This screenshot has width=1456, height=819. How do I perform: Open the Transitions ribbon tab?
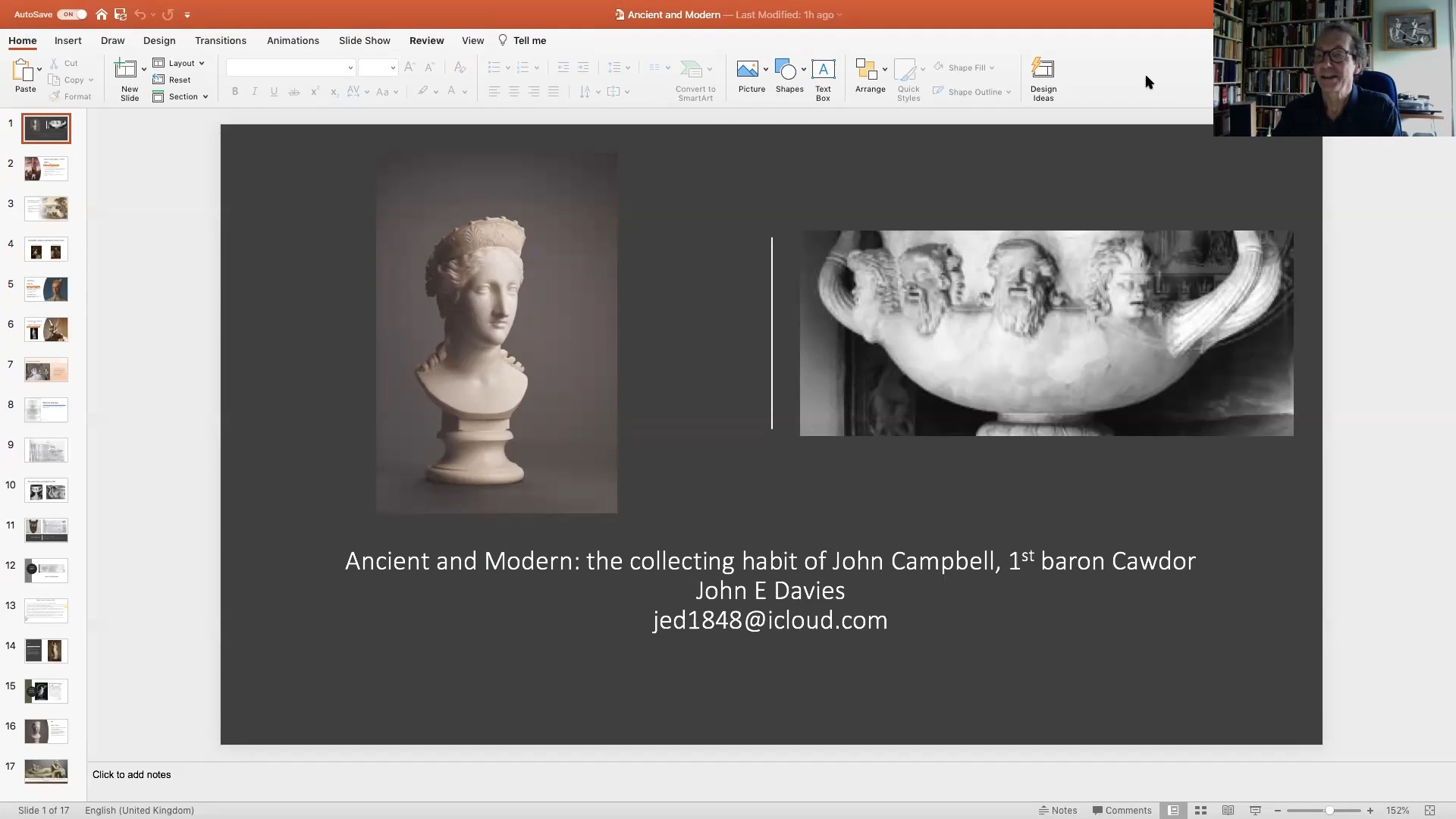(220, 40)
